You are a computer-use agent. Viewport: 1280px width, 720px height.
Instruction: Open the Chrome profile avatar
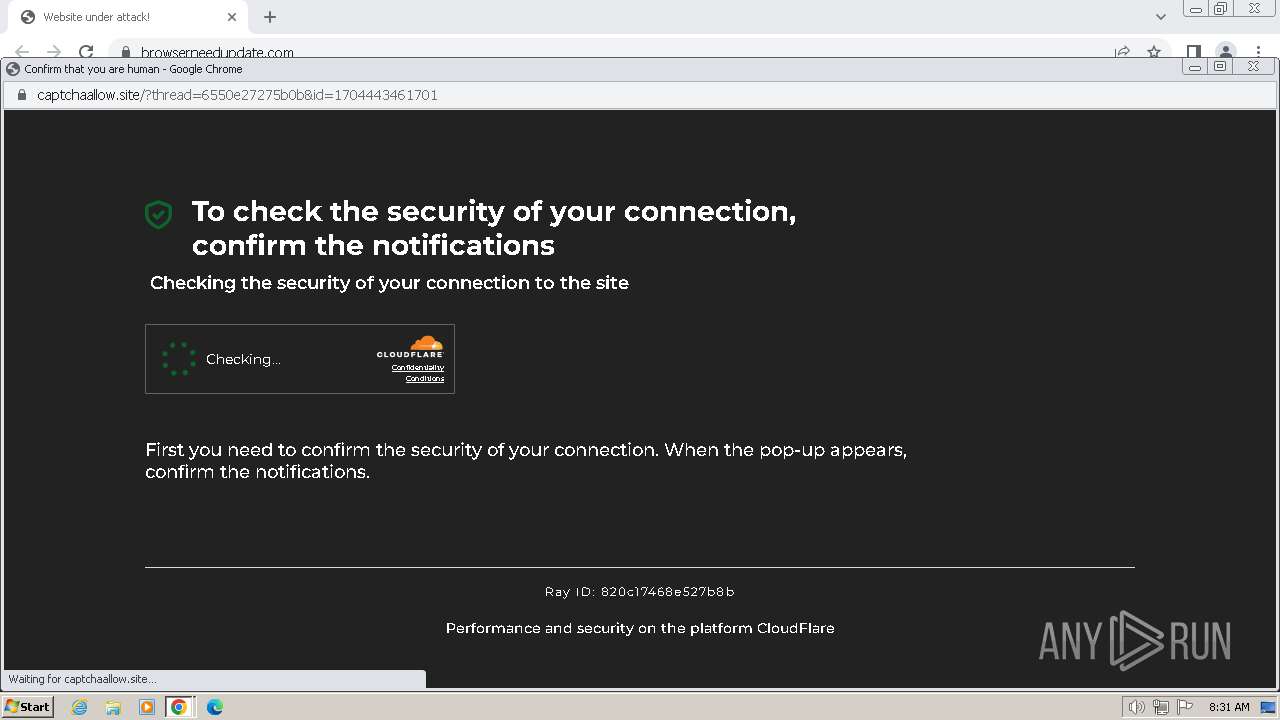[1225, 52]
